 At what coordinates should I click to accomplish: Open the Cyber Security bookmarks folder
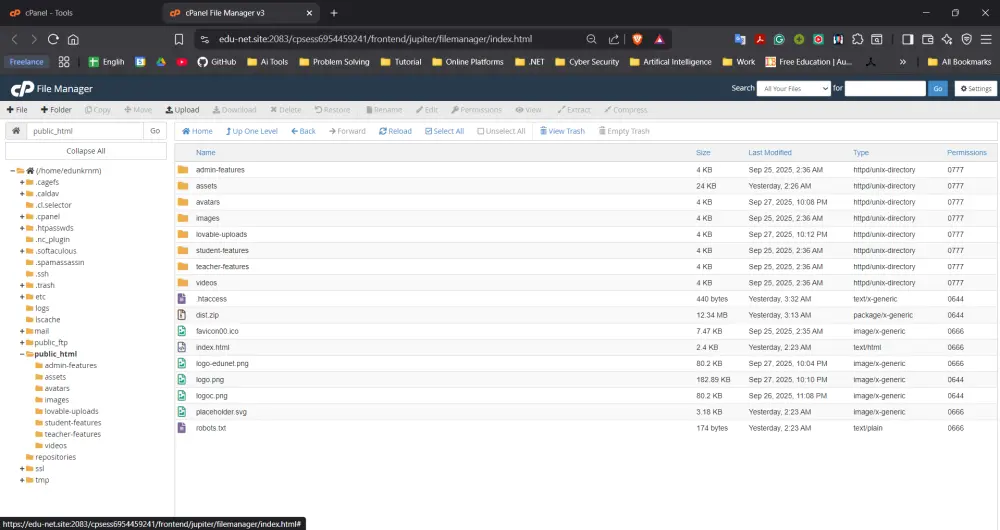[587, 62]
